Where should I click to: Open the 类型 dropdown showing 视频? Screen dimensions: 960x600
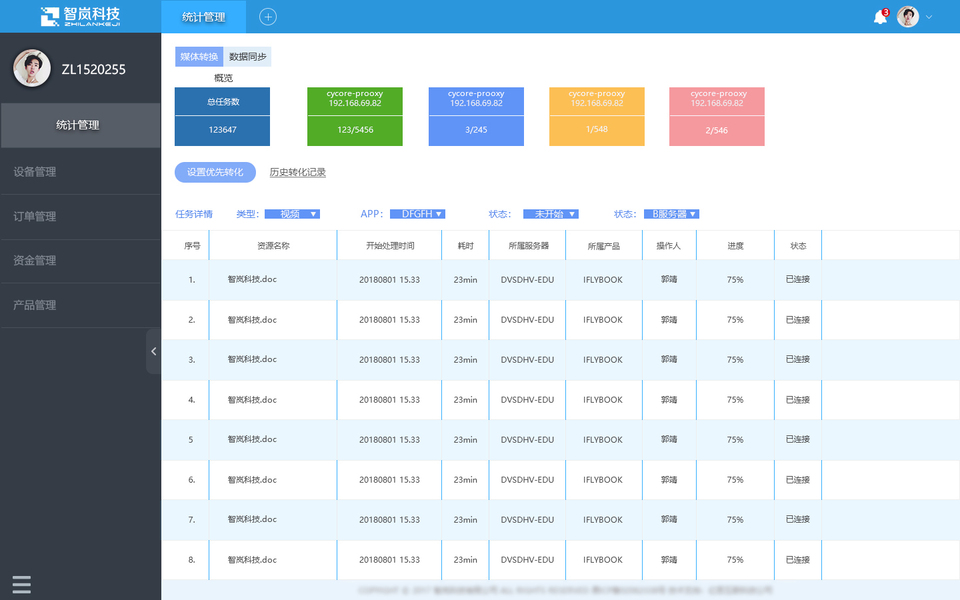293,214
